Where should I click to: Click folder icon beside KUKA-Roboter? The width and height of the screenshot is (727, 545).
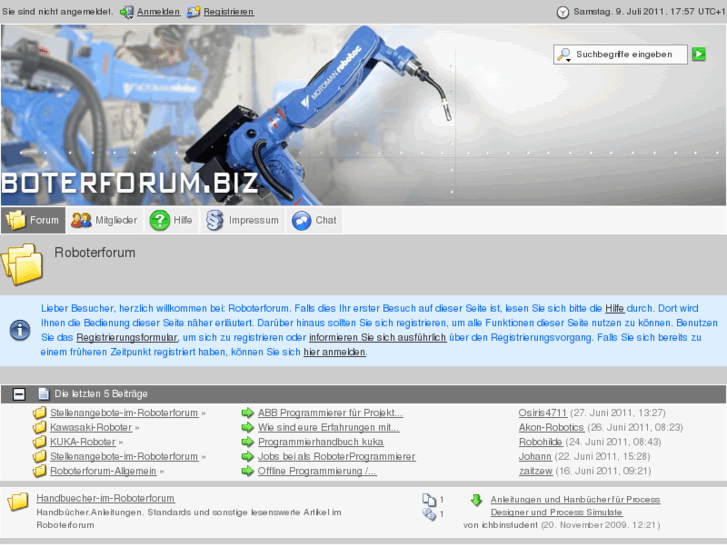(39, 442)
